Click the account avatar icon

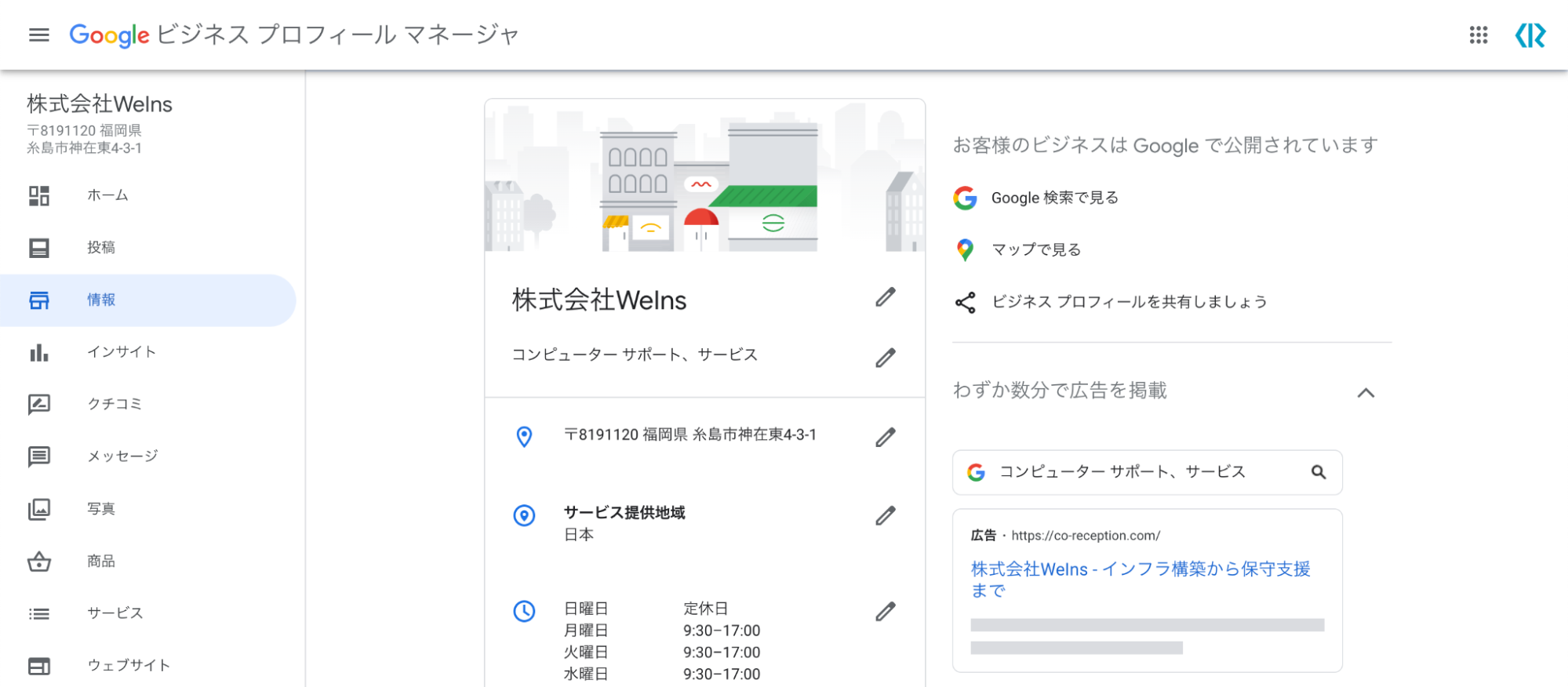(x=1530, y=35)
